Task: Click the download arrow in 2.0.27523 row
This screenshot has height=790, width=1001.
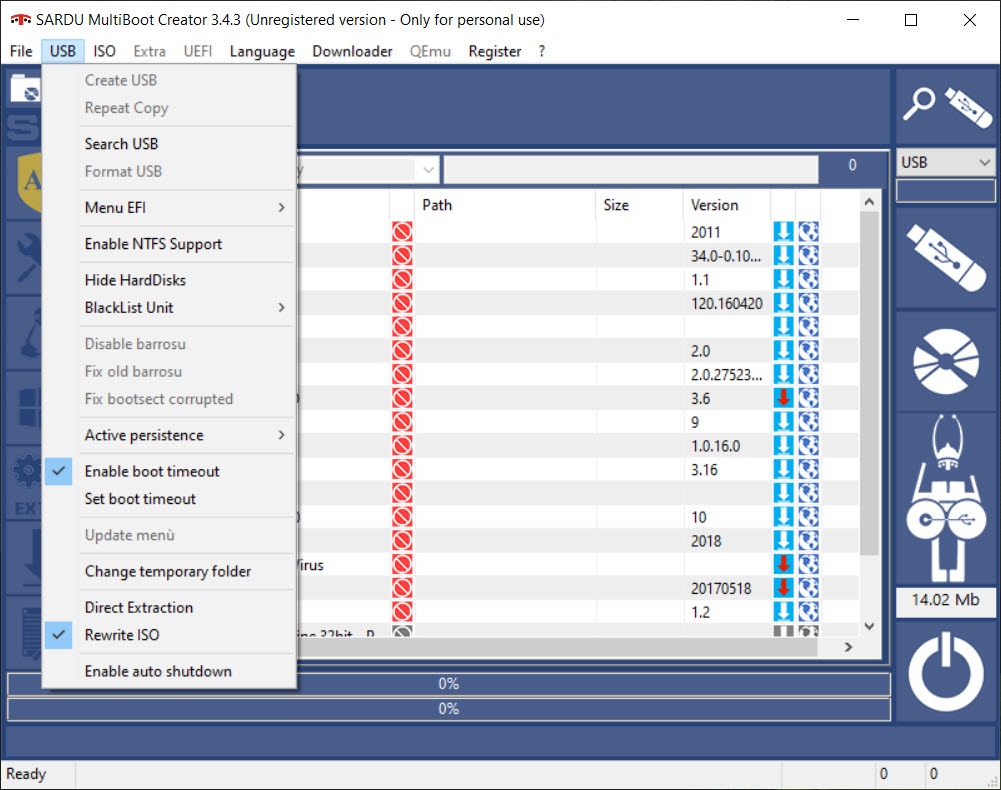Action: (783, 374)
